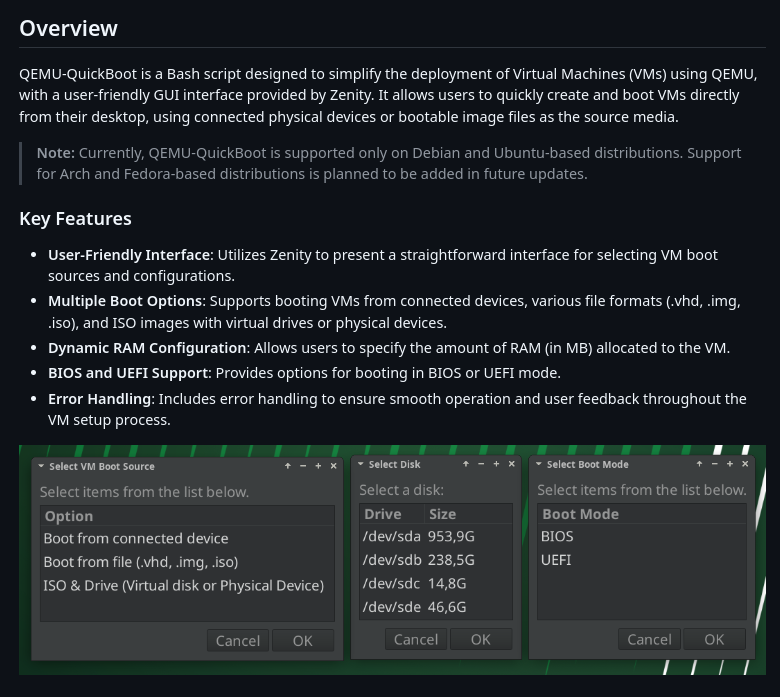The width and height of the screenshot is (780, 697).
Task: Click the Option column header
Action: pos(187,516)
